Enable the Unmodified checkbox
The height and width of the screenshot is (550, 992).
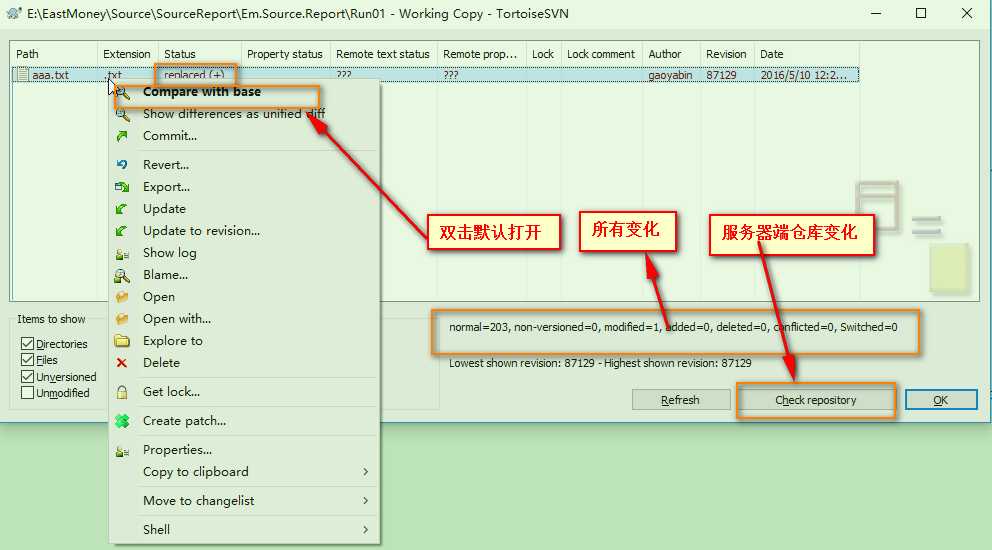[x=27, y=393]
